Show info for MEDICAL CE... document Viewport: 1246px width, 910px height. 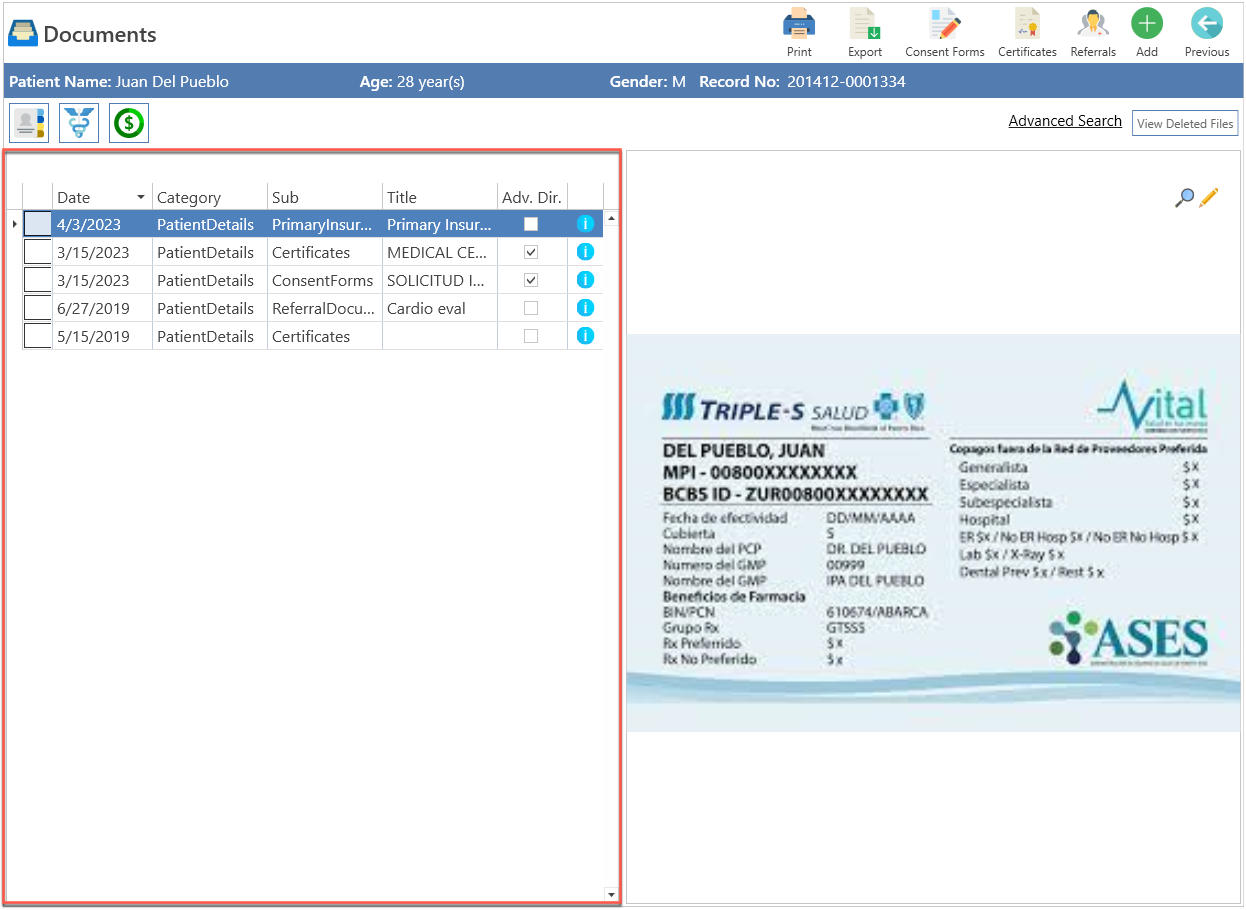point(586,252)
